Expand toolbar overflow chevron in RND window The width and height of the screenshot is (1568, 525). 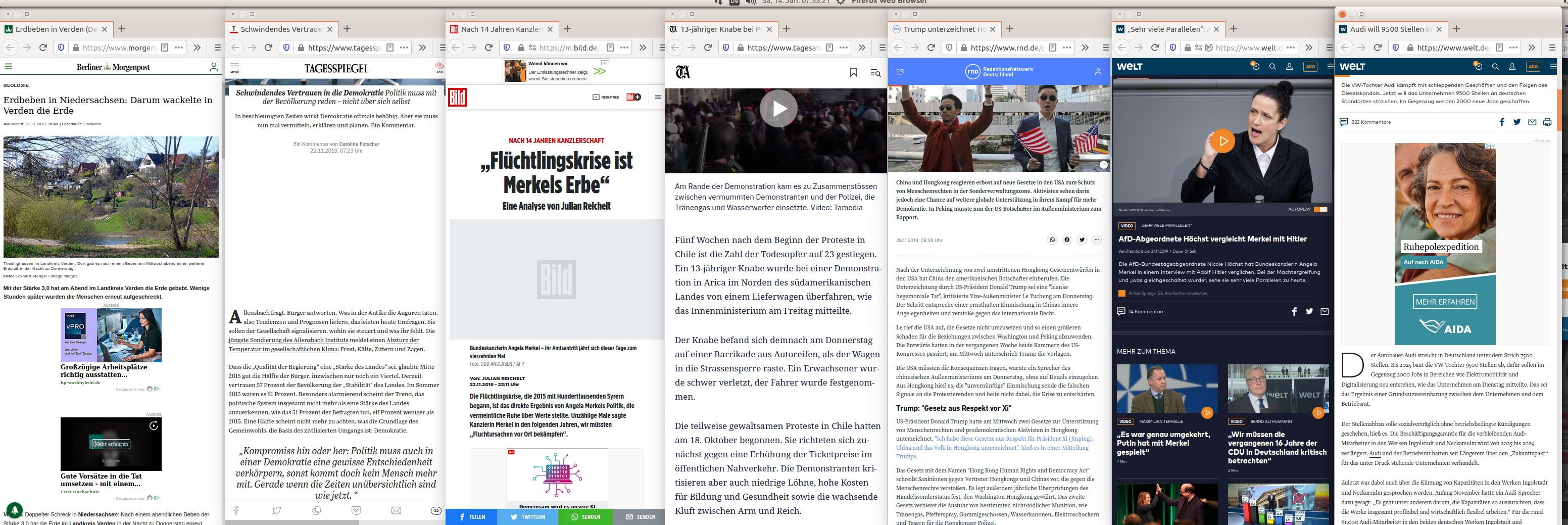point(1085,47)
